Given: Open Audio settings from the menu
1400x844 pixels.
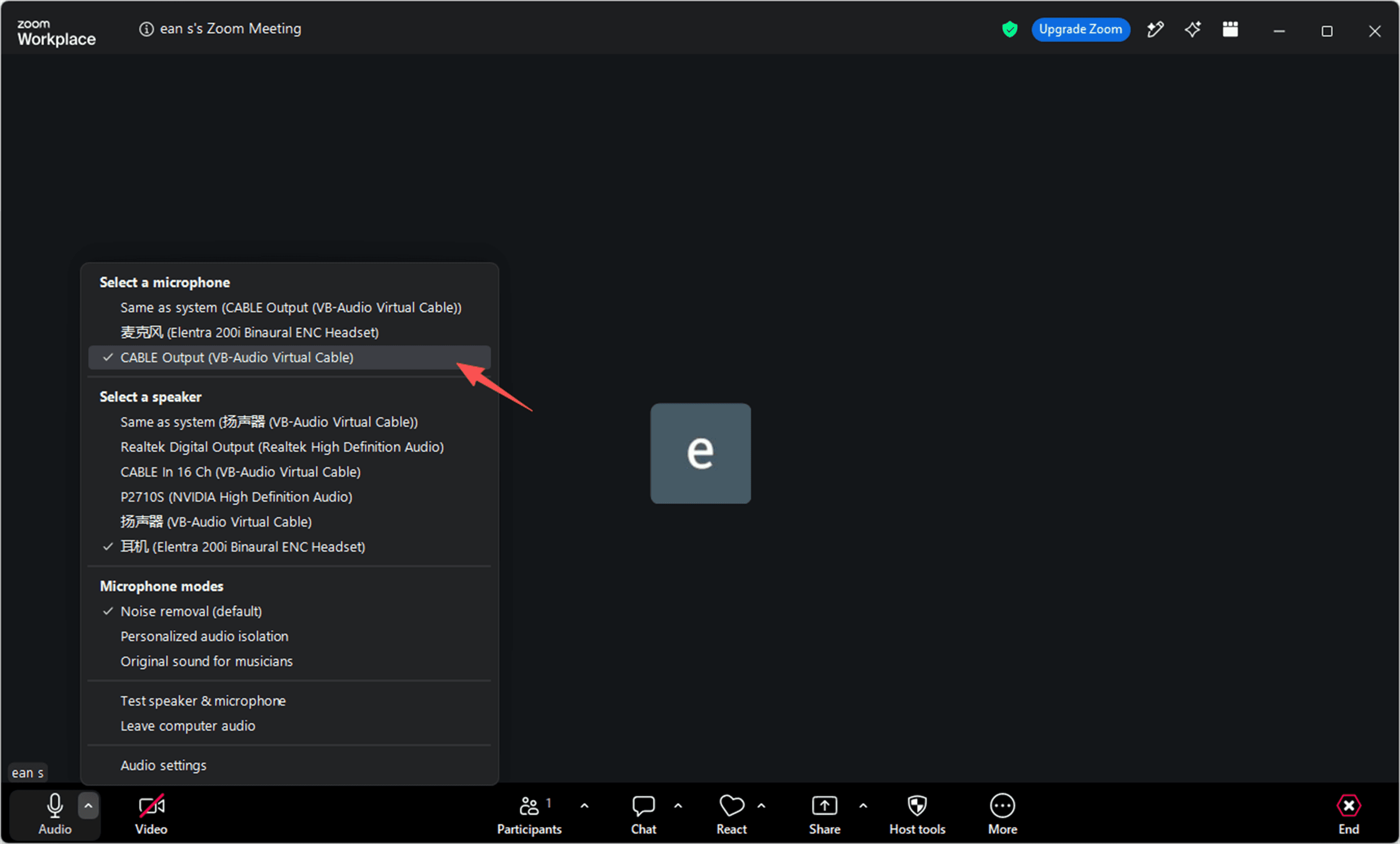Looking at the screenshot, I should (290, 765).
